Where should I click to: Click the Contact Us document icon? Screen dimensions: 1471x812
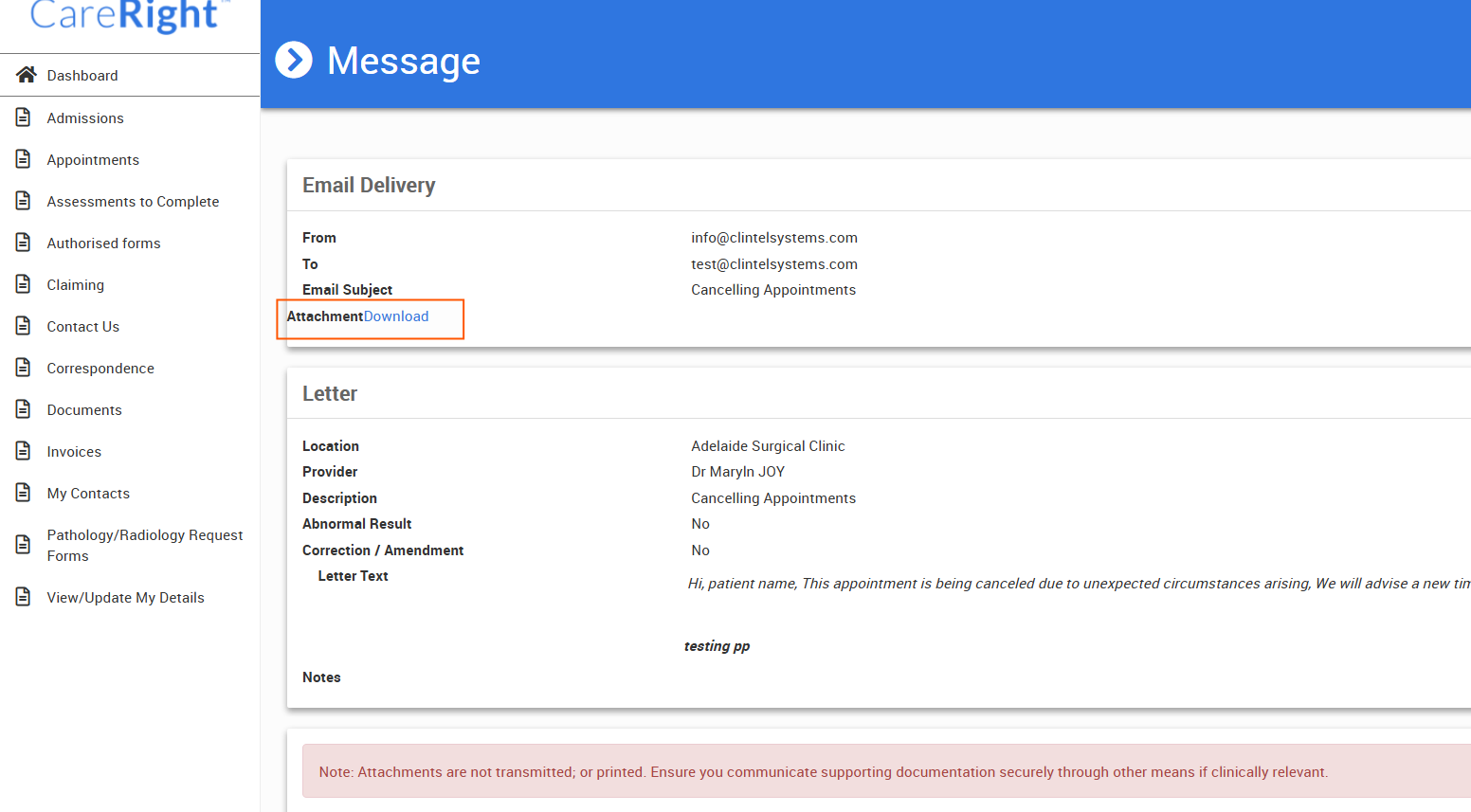[x=24, y=326]
